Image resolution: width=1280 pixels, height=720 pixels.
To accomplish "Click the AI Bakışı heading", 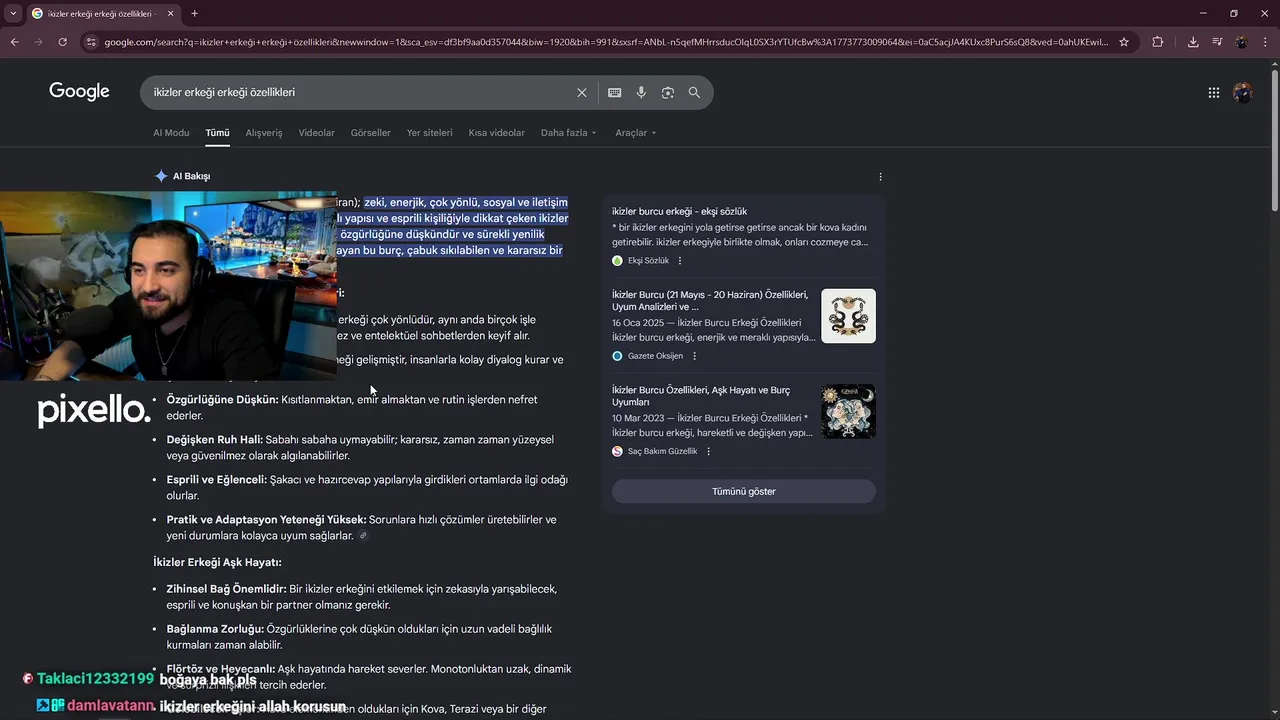I will (191, 176).
